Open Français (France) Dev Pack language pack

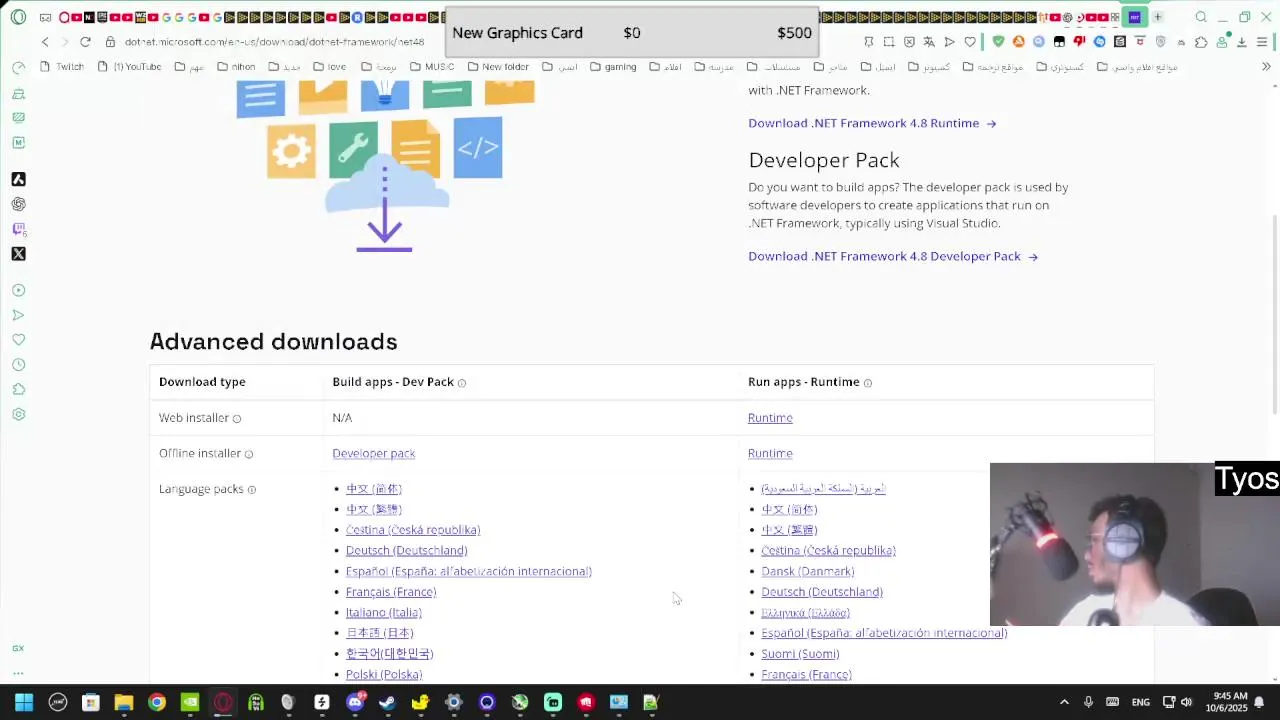click(391, 592)
